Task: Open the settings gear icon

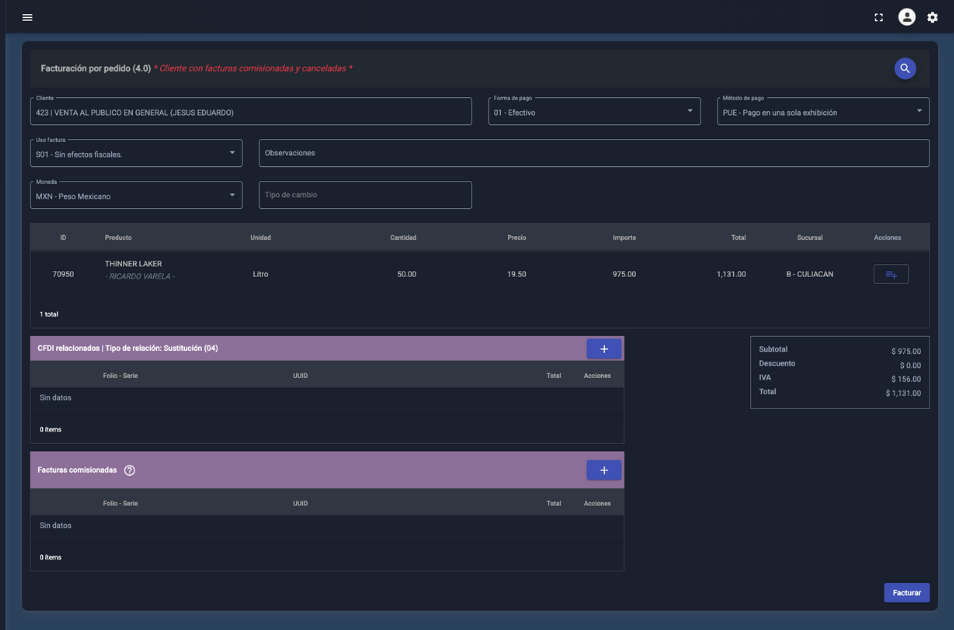Action: pyautogui.click(x=932, y=18)
